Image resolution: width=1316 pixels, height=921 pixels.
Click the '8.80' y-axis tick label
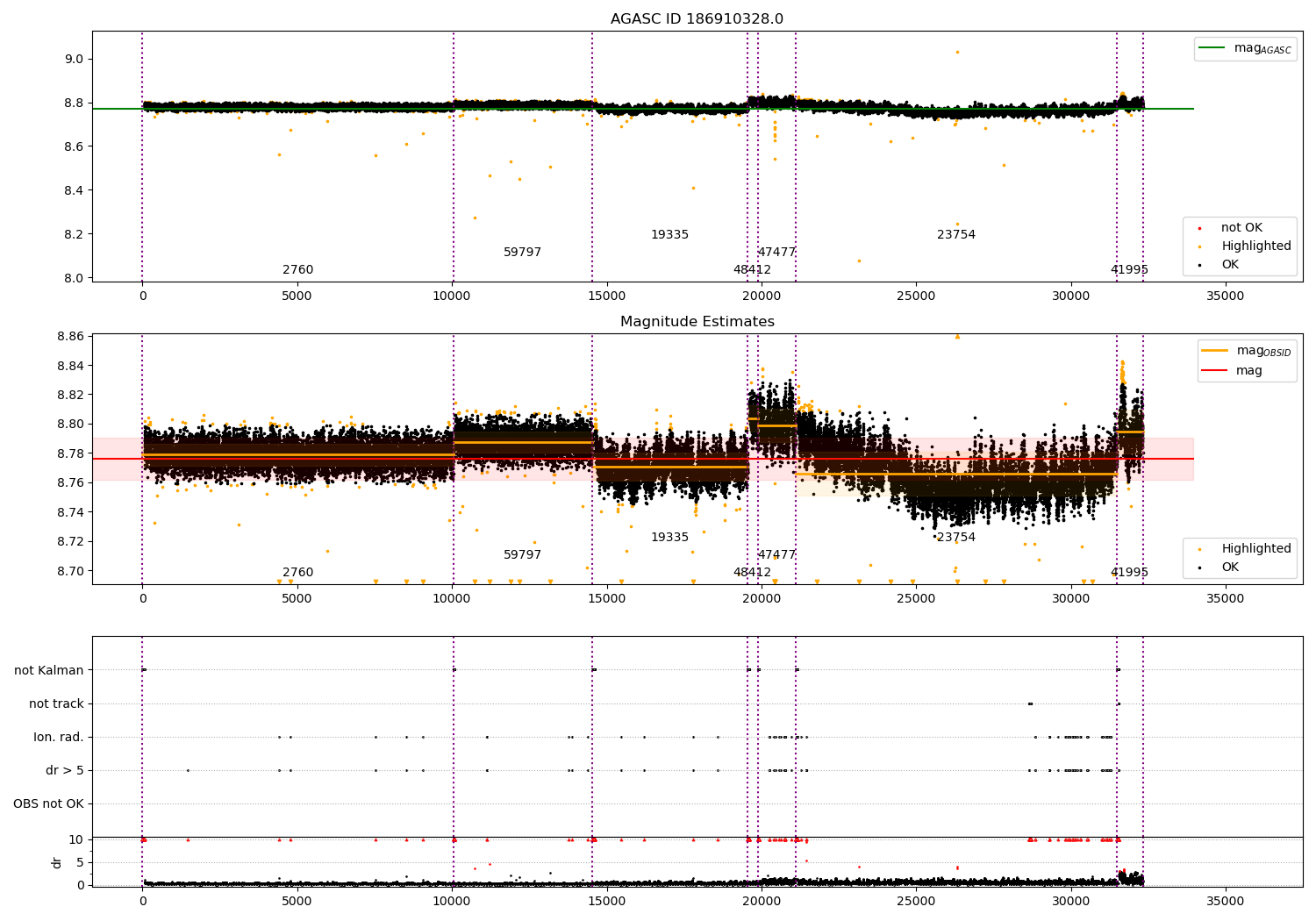[x=69, y=425]
